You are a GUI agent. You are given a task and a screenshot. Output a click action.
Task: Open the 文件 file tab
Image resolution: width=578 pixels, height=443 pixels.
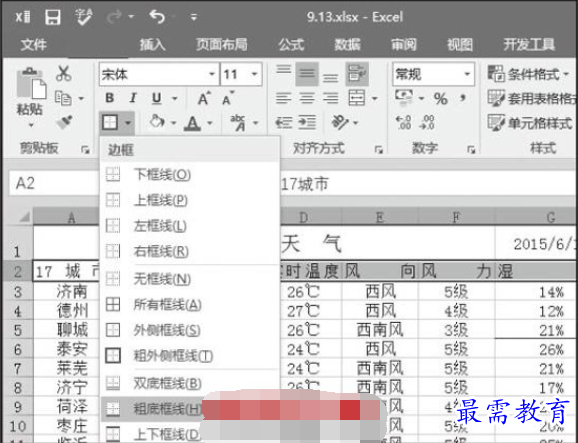point(34,45)
